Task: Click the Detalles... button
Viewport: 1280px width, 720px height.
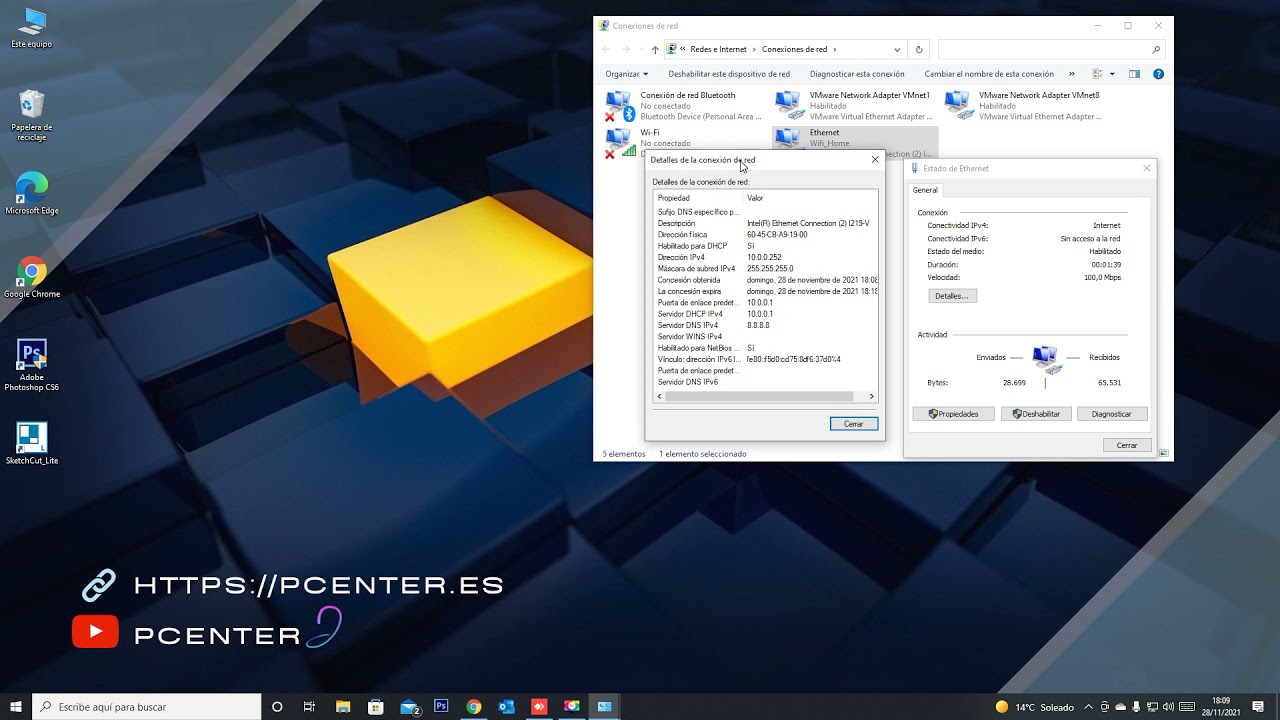Action: pos(951,296)
